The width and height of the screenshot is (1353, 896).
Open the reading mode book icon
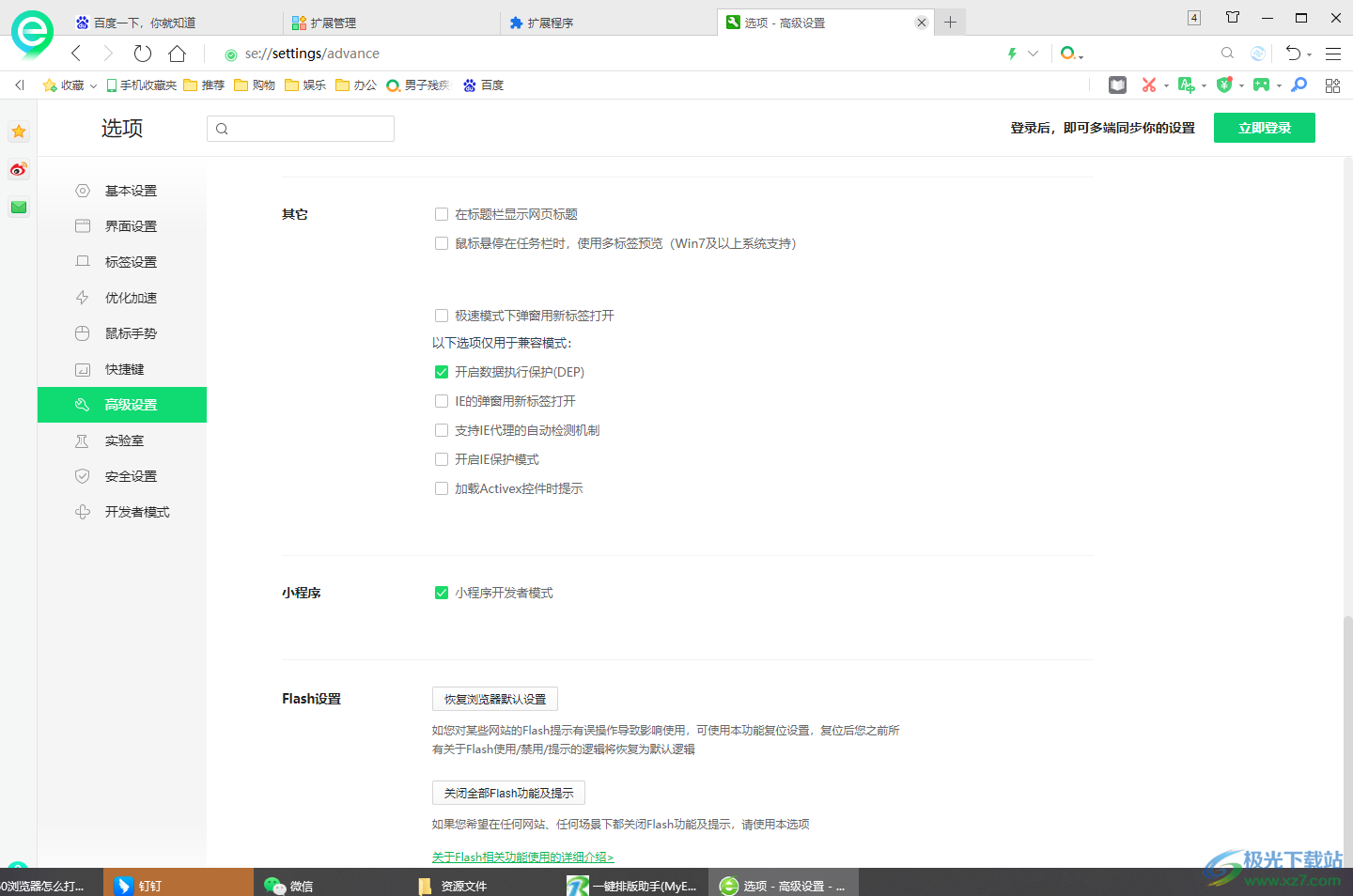coord(1117,85)
